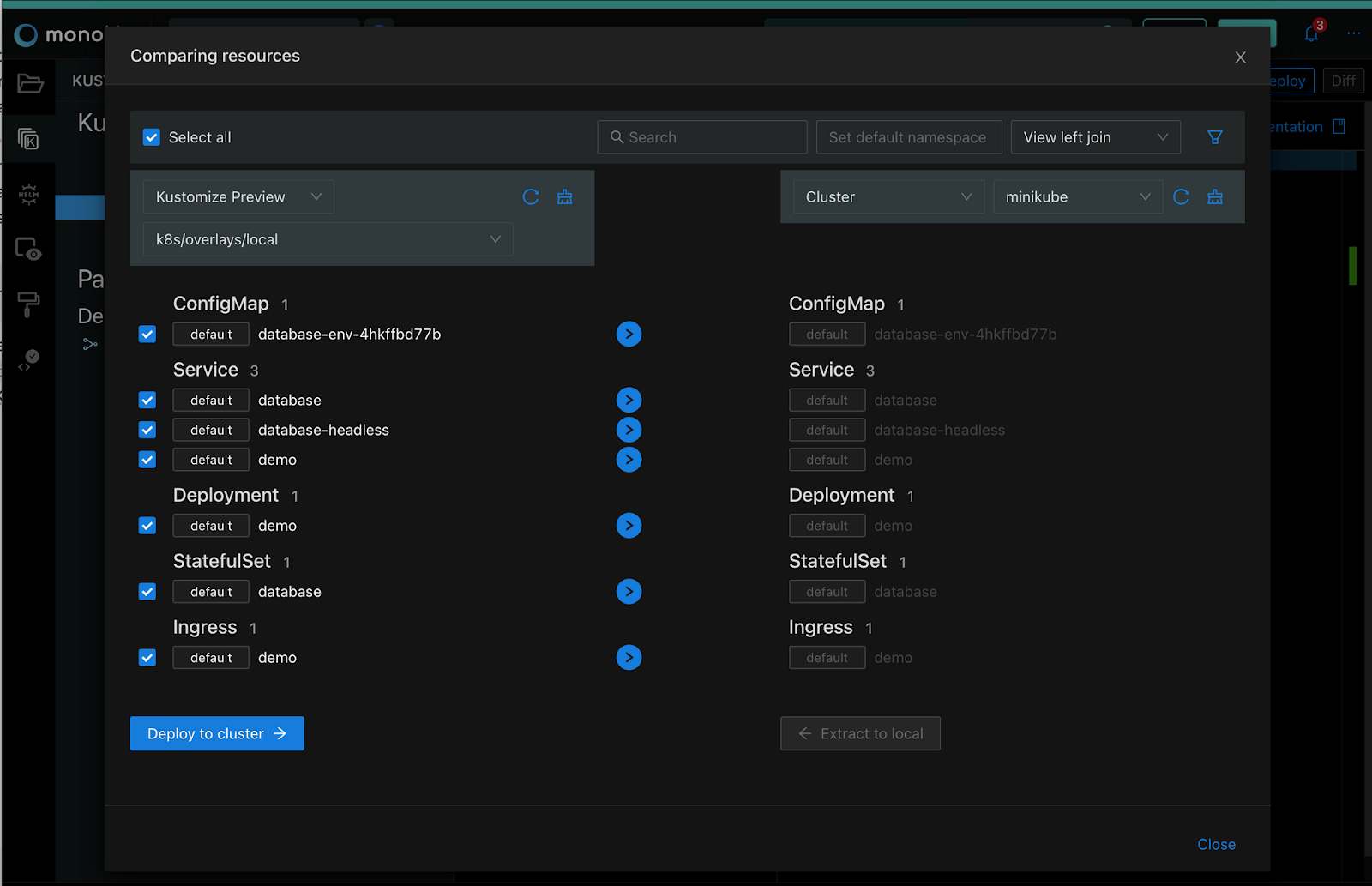Image resolution: width=1372 pixels, height=886 pixels.
Task: Click the right-side database-env-4hkffbd77b cluster resource
Action: point(965,335)
